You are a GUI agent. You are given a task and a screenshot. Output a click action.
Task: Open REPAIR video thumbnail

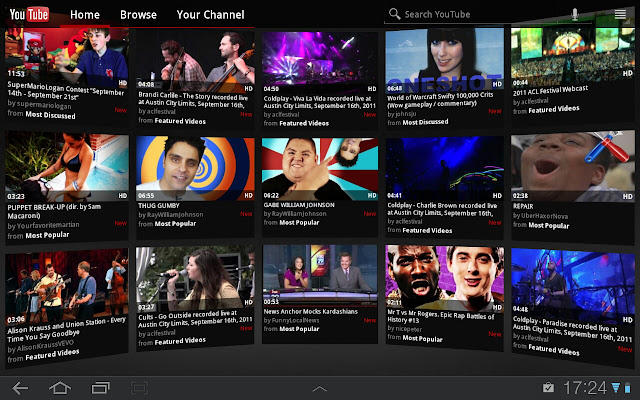click(x=573, y=167)
